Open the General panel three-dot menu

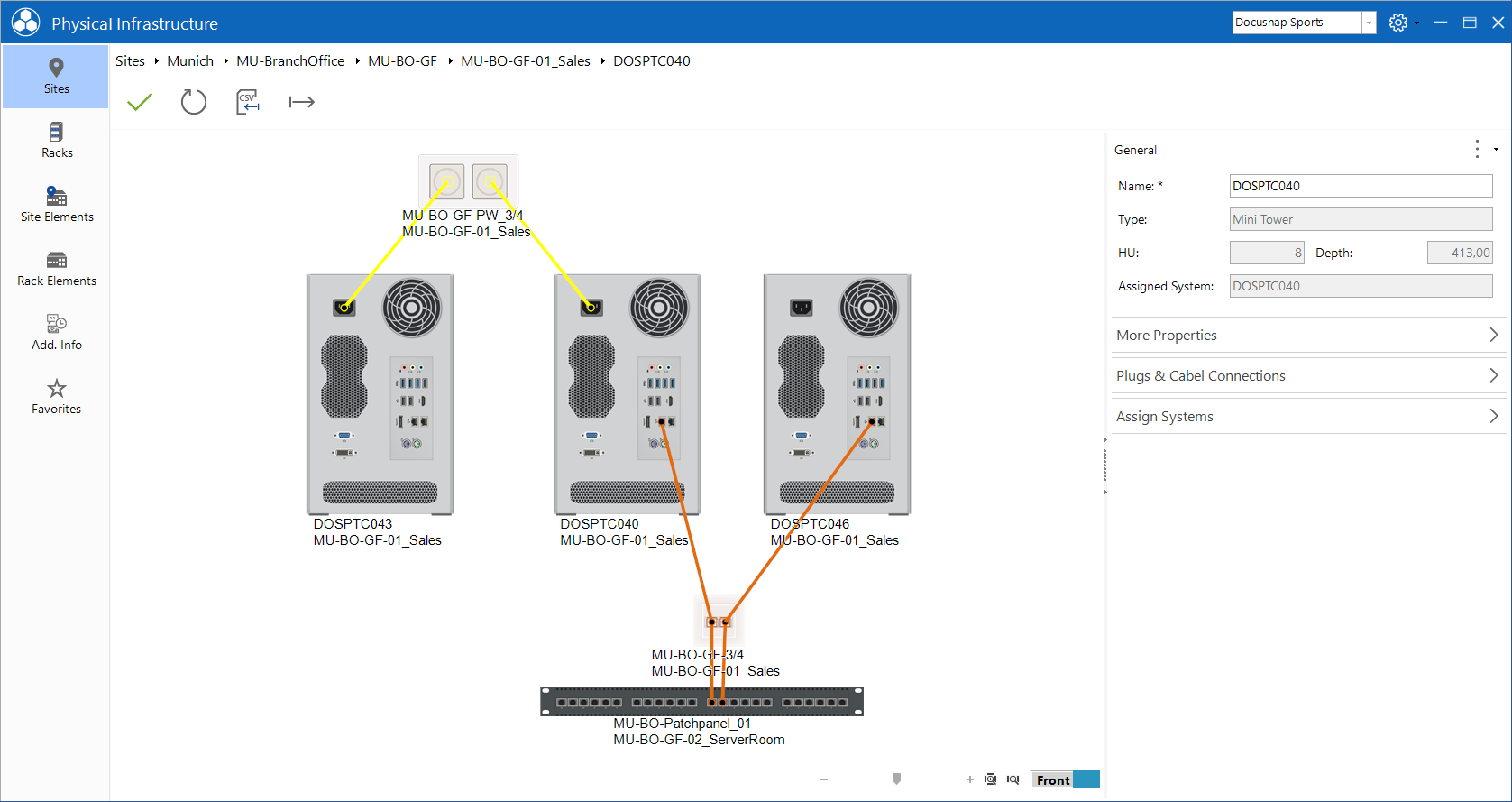point(1477,149)
